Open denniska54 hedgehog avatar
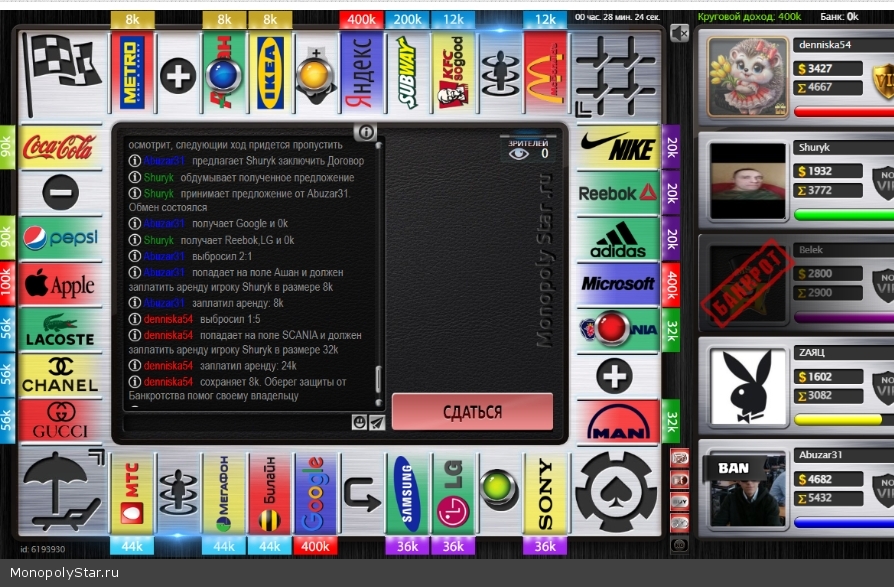This screenshot has height=587, width=894. click(x=748, y=76)
